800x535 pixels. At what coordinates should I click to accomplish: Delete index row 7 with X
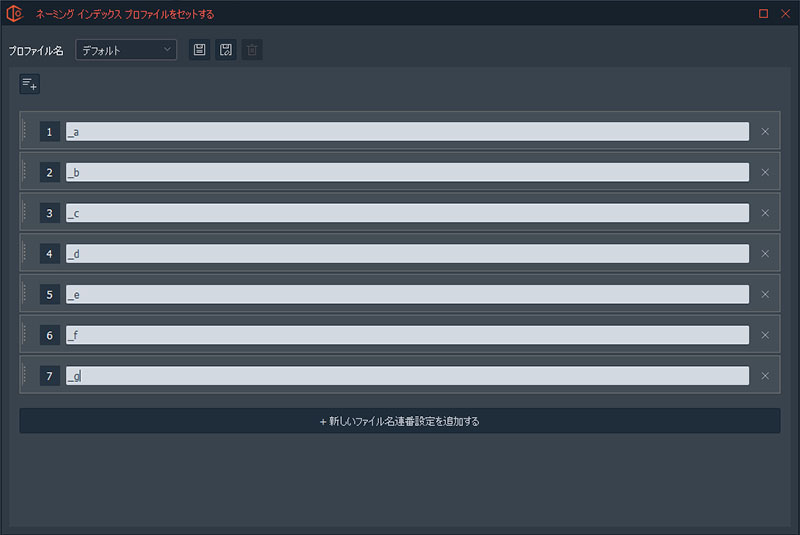pos(765,376)
